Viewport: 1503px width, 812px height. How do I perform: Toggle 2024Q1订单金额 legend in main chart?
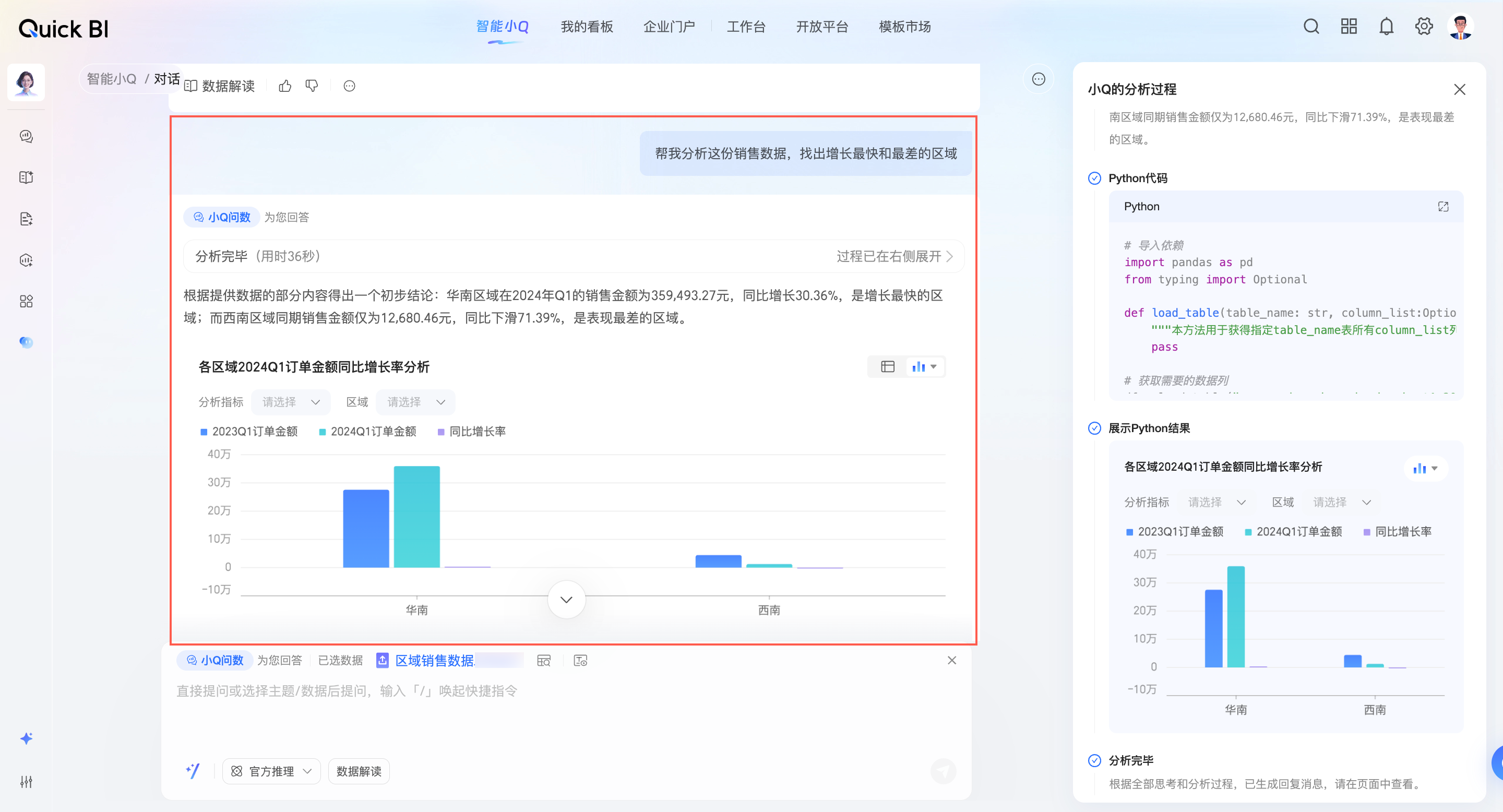(x=367, y=432)
